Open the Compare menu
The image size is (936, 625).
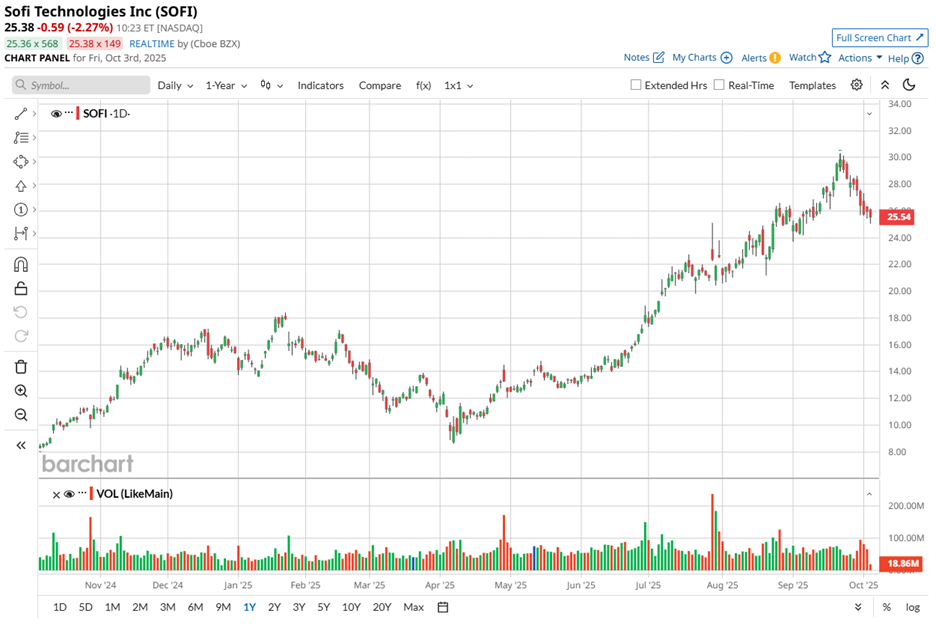click(x=380, y=85)
